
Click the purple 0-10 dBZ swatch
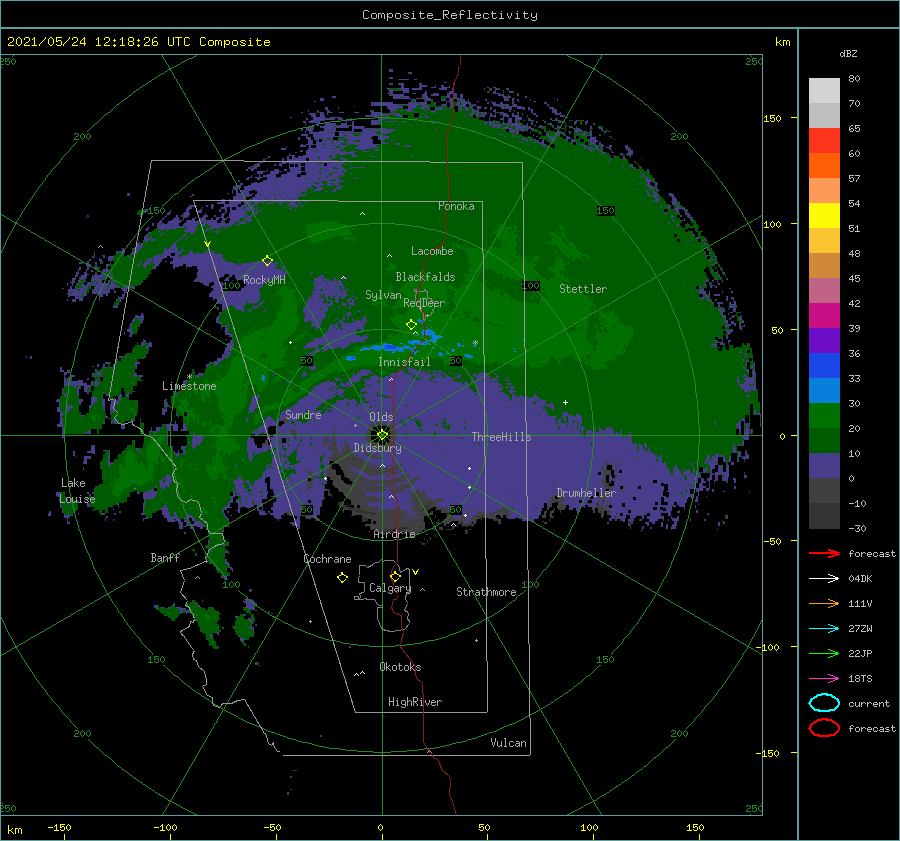point(824,465)
